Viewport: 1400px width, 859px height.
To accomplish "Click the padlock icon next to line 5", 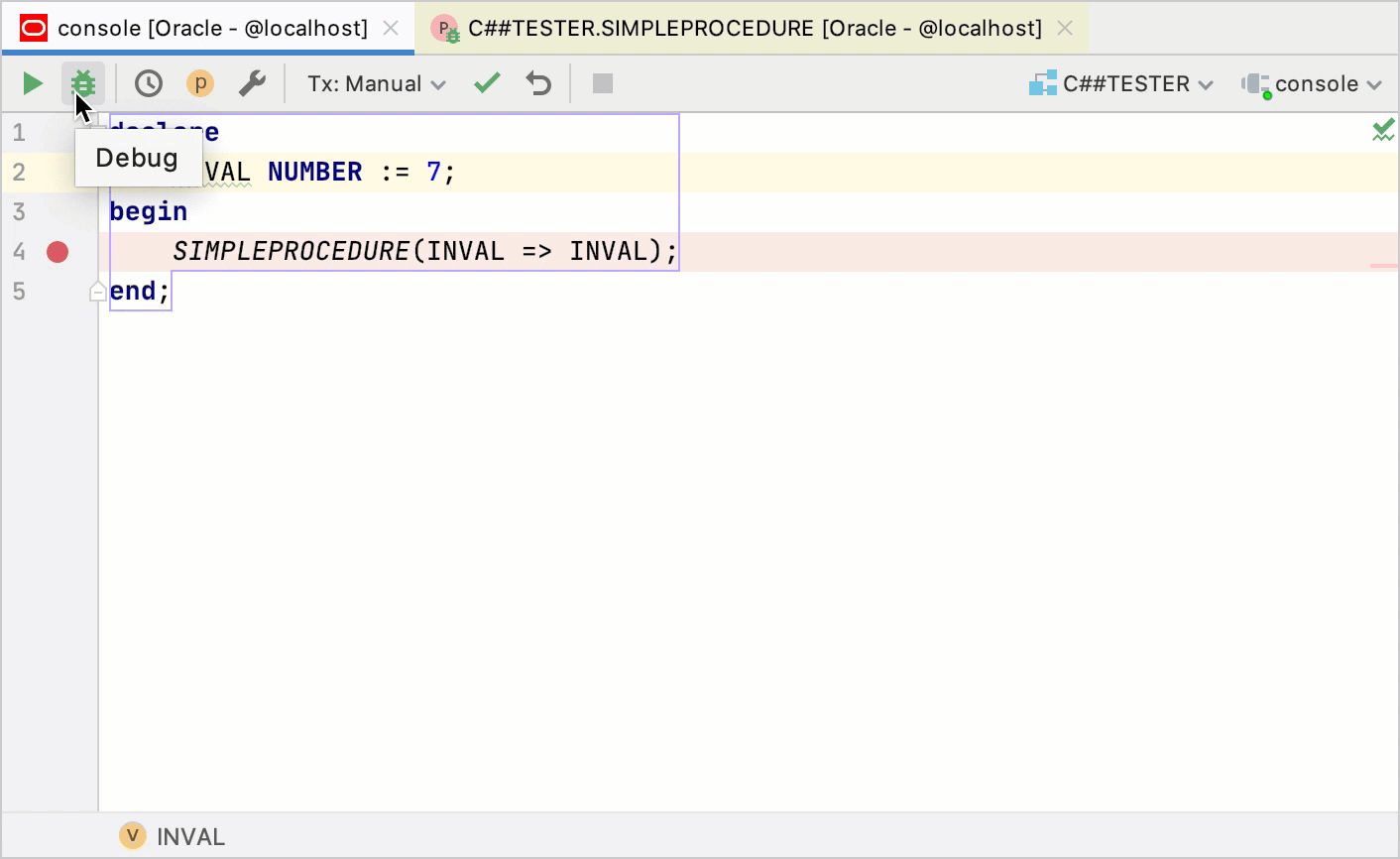I will [x=97, y=290].
